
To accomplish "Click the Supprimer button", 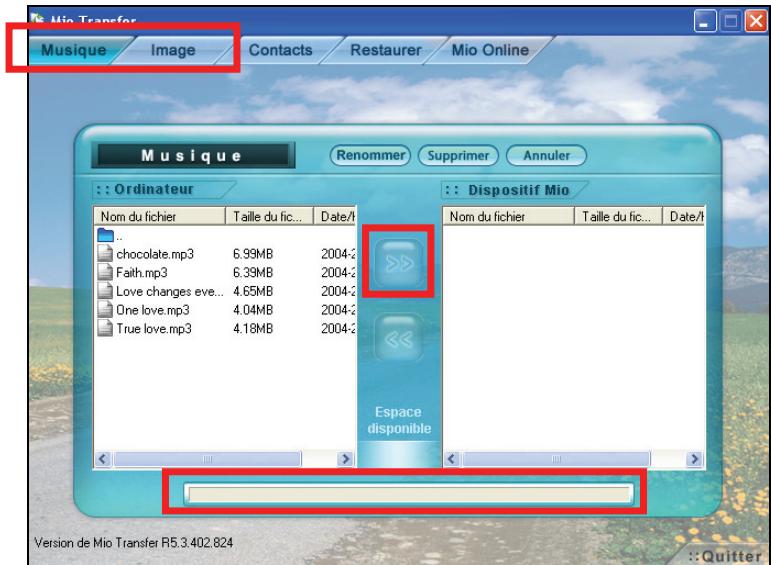I will tap(458, 156).
